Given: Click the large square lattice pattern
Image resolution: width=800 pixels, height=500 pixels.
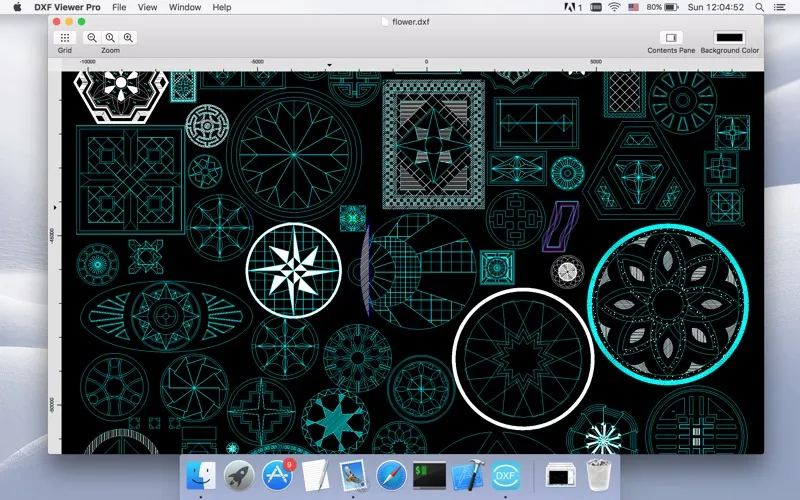Looking at the screenshot, I should click(131, 180).
